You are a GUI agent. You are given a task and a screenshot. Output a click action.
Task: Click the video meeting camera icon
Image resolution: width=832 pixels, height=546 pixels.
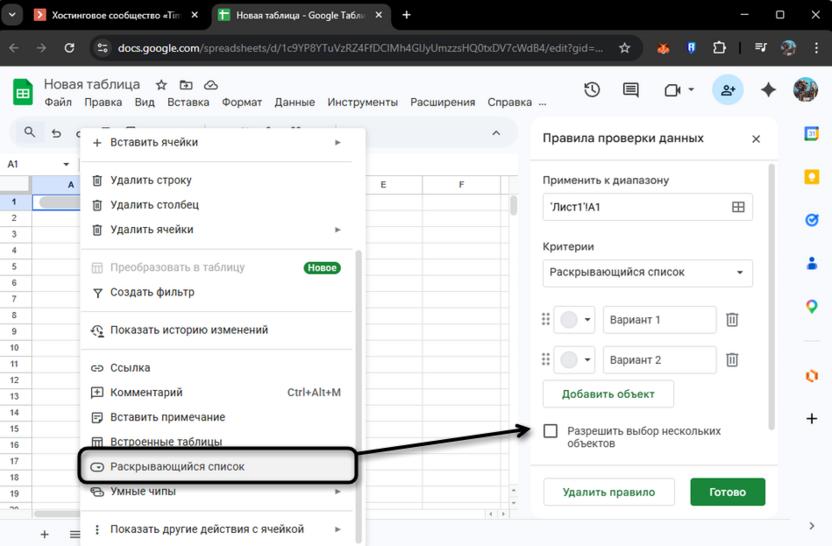672,90
